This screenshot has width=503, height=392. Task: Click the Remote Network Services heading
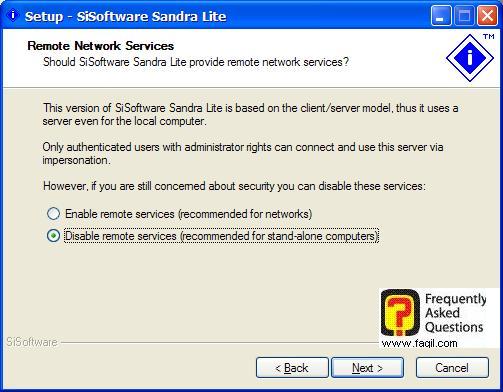[101, 46]
